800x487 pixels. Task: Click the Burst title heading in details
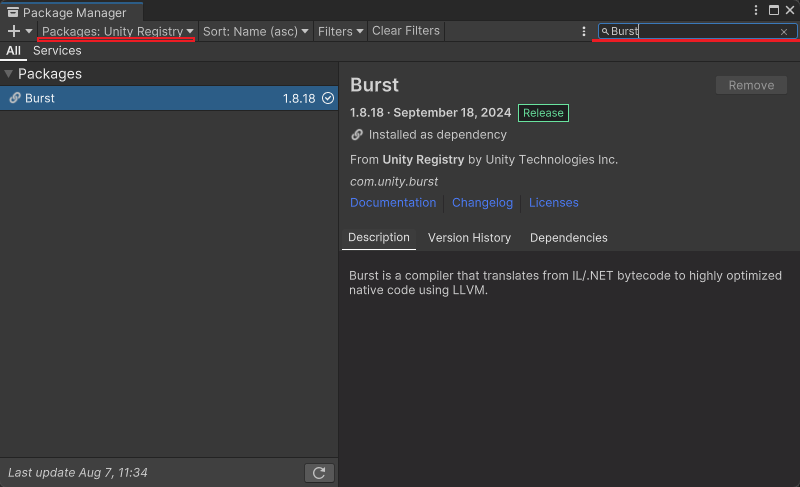[374, 85]
